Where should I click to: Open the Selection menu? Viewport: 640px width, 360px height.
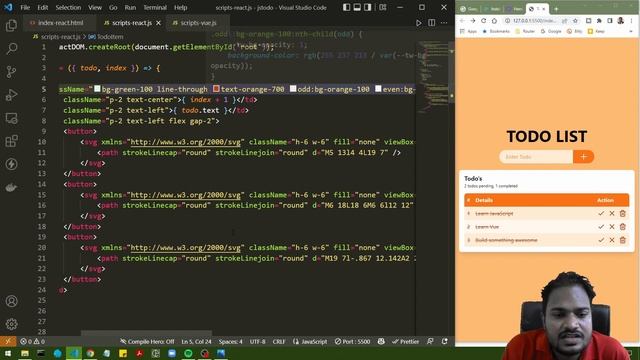pyautogui.click(x=68, y=7)
